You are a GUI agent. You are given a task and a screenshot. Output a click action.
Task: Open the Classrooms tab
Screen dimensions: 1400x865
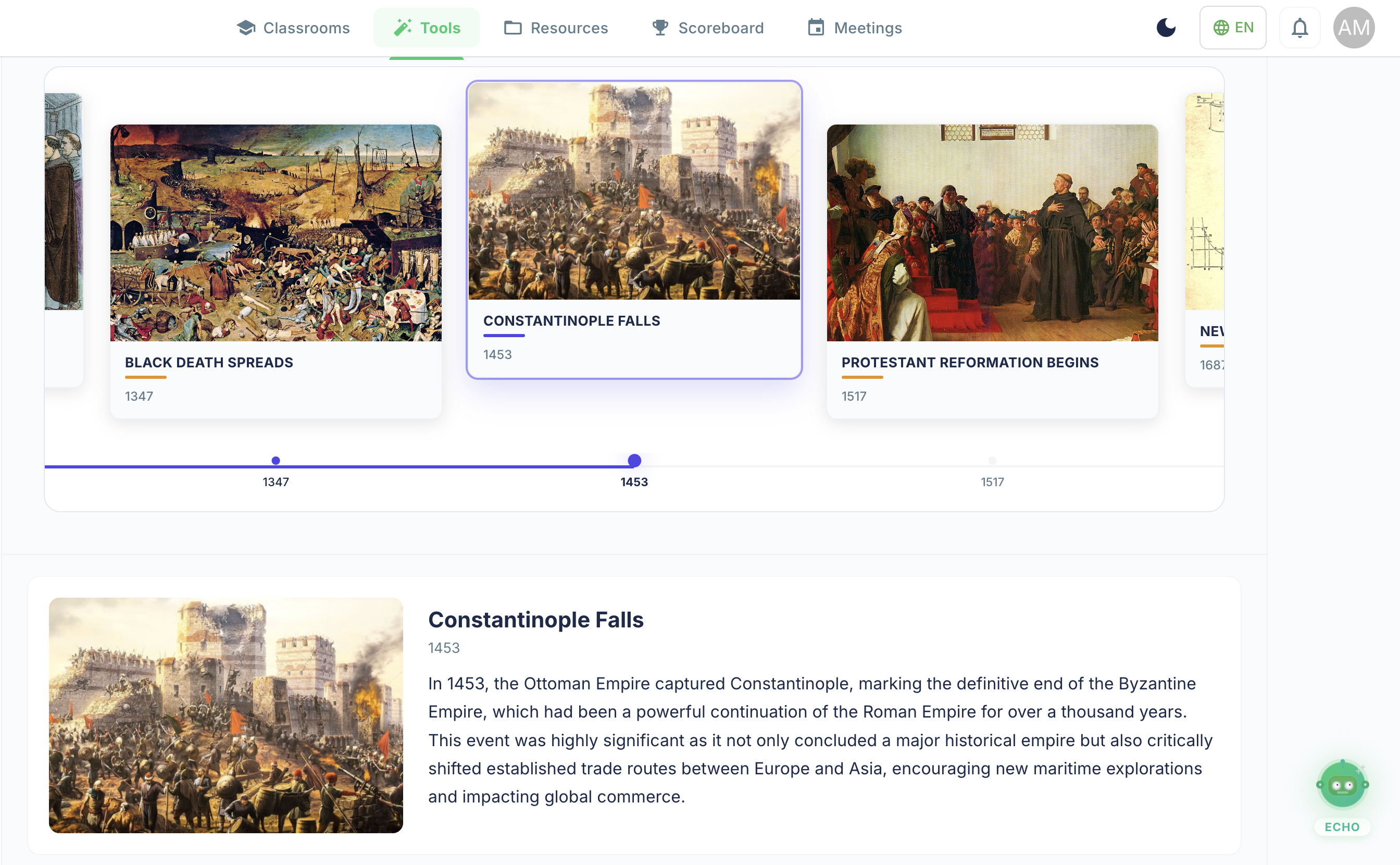[293, 28]
